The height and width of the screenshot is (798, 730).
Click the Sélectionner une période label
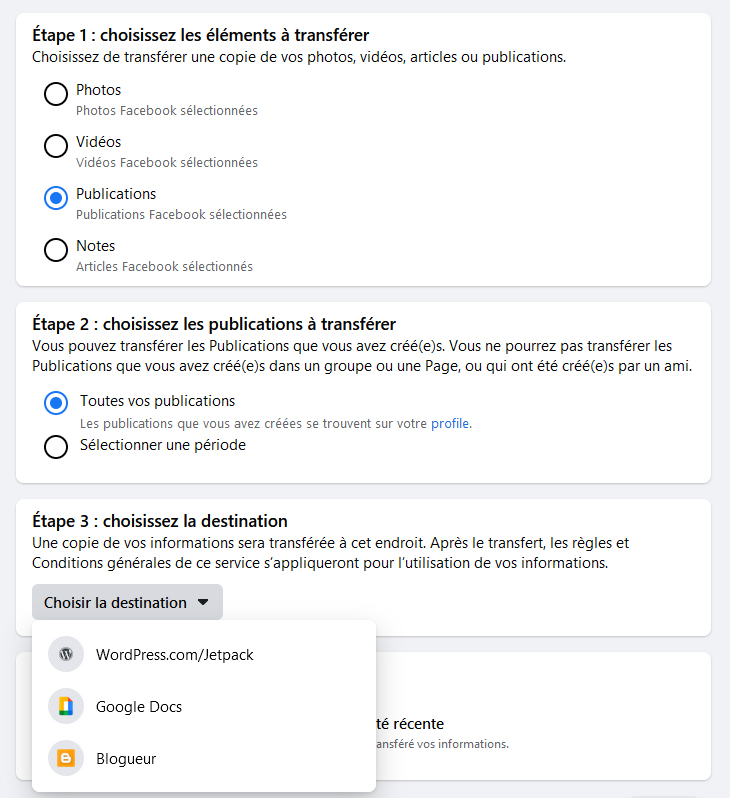click(163, 445)
